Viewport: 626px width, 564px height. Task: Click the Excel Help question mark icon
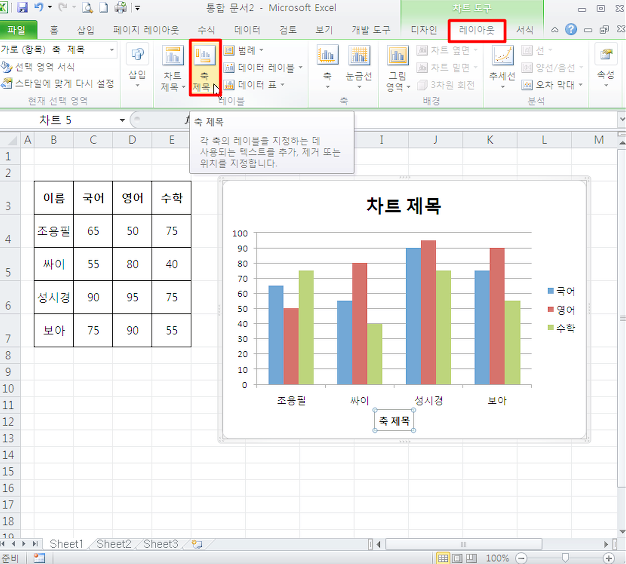571,30
